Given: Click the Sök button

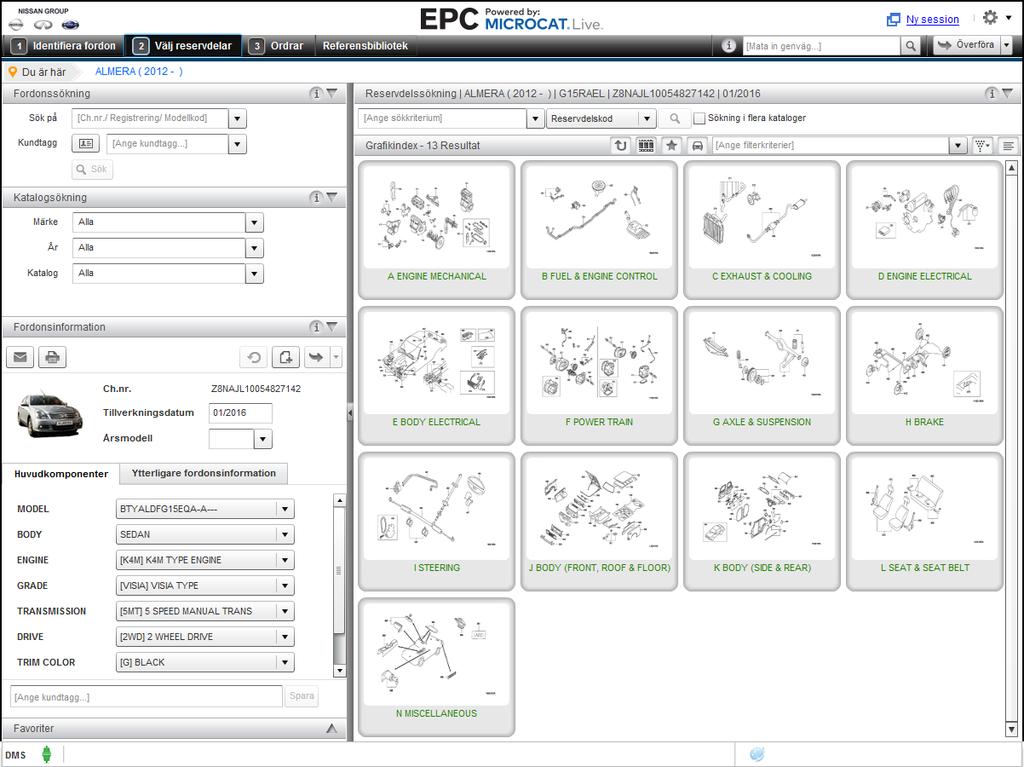Looking at the screenshot, I should 92,169.
